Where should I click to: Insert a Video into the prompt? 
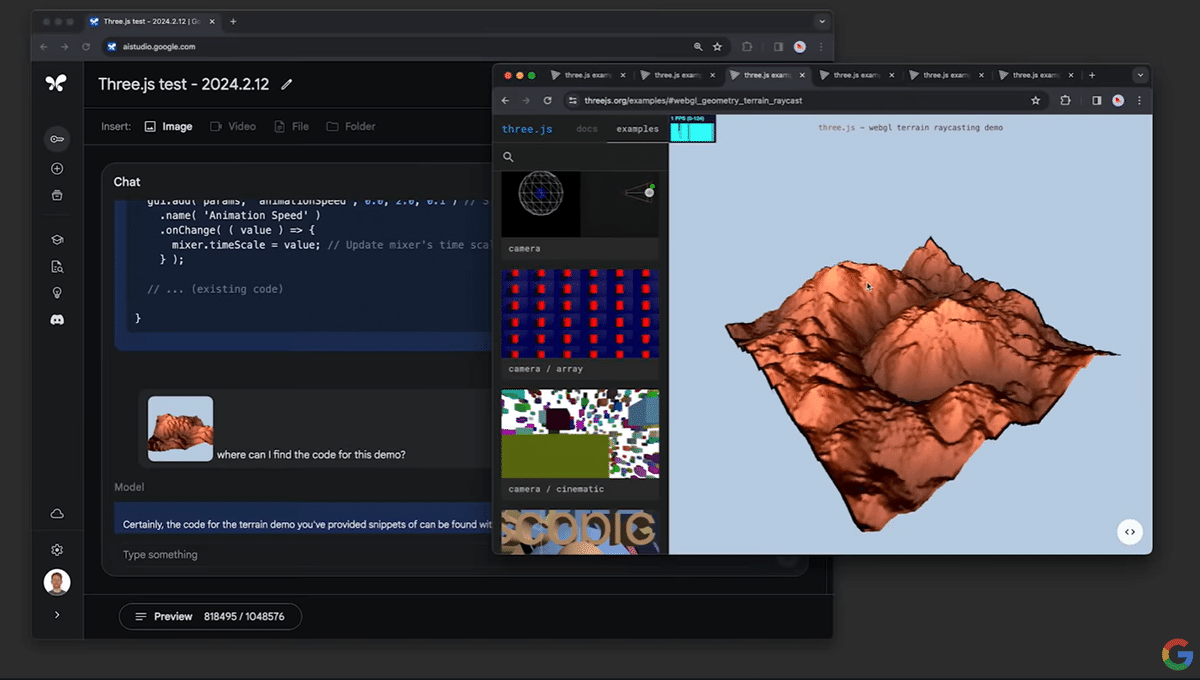point(232,127)
